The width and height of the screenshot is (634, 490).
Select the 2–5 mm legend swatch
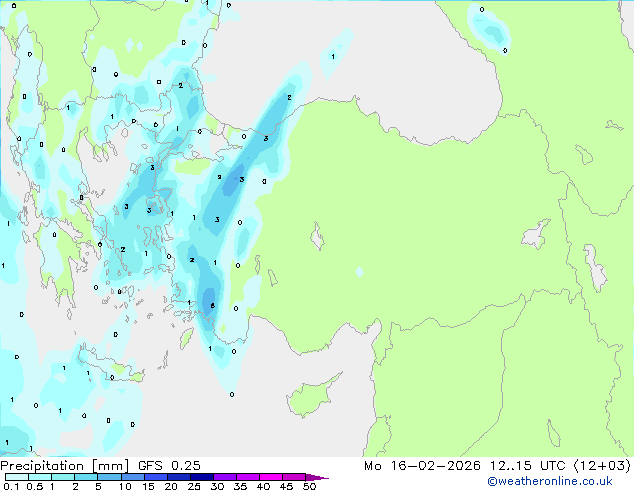[86, 477]
